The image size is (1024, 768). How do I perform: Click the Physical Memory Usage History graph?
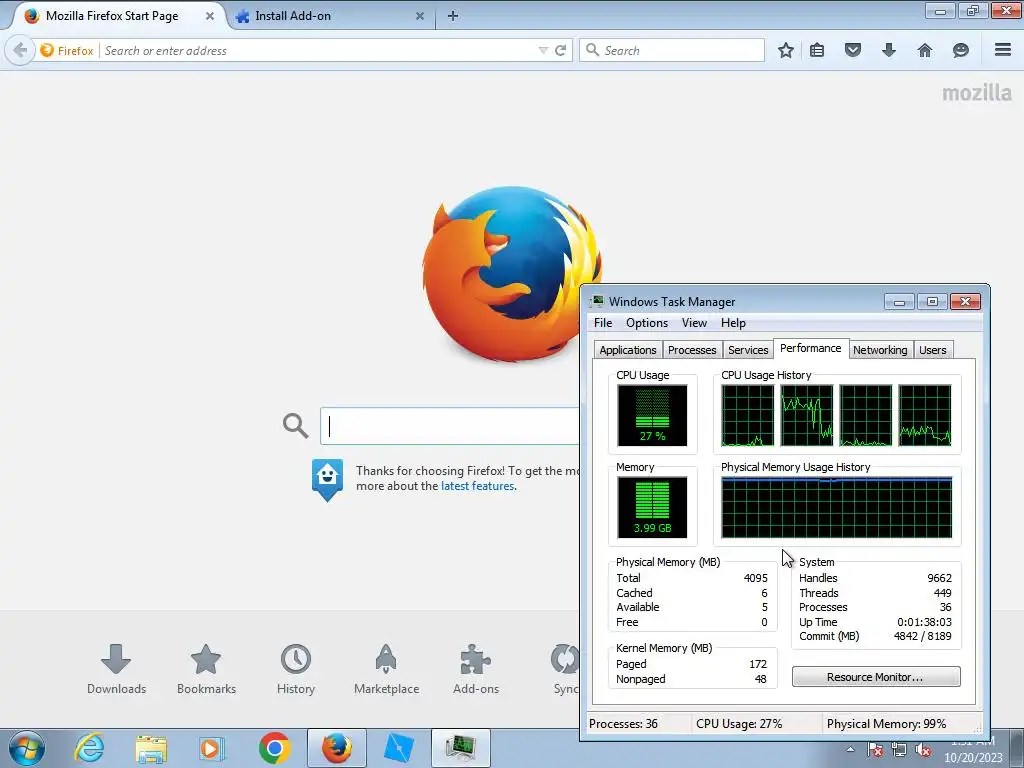point(837,507)
